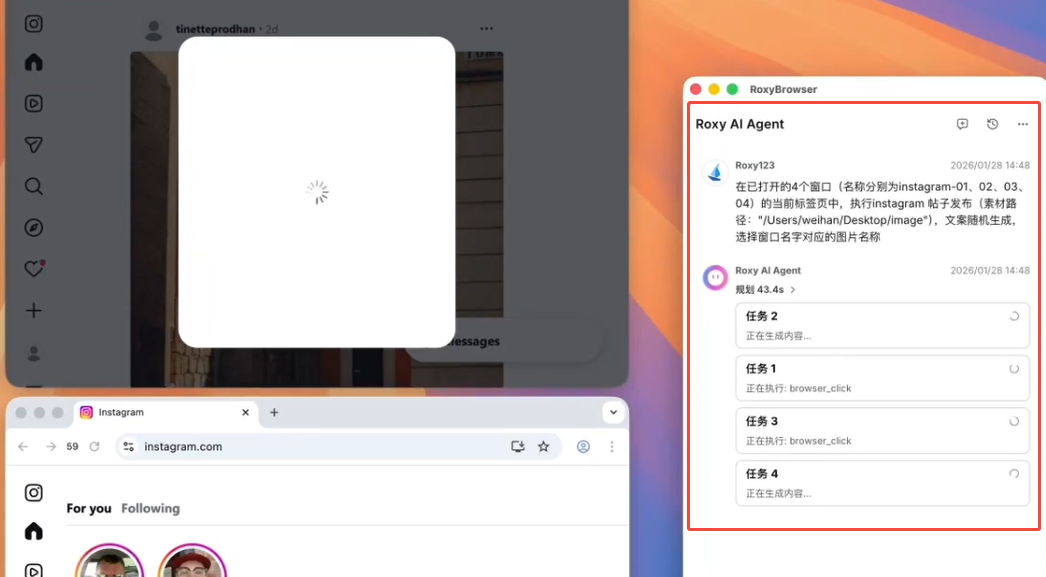Bookmark this page with the star icon
1046x577 pixels.
[544, 447]
